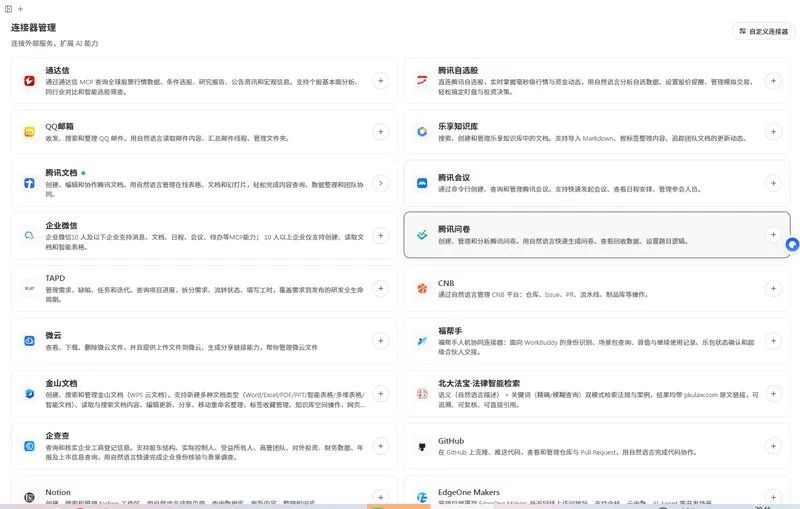800x509 pixels.
Task: Click the 福帮手 connector icon
Action: point(422,341)
